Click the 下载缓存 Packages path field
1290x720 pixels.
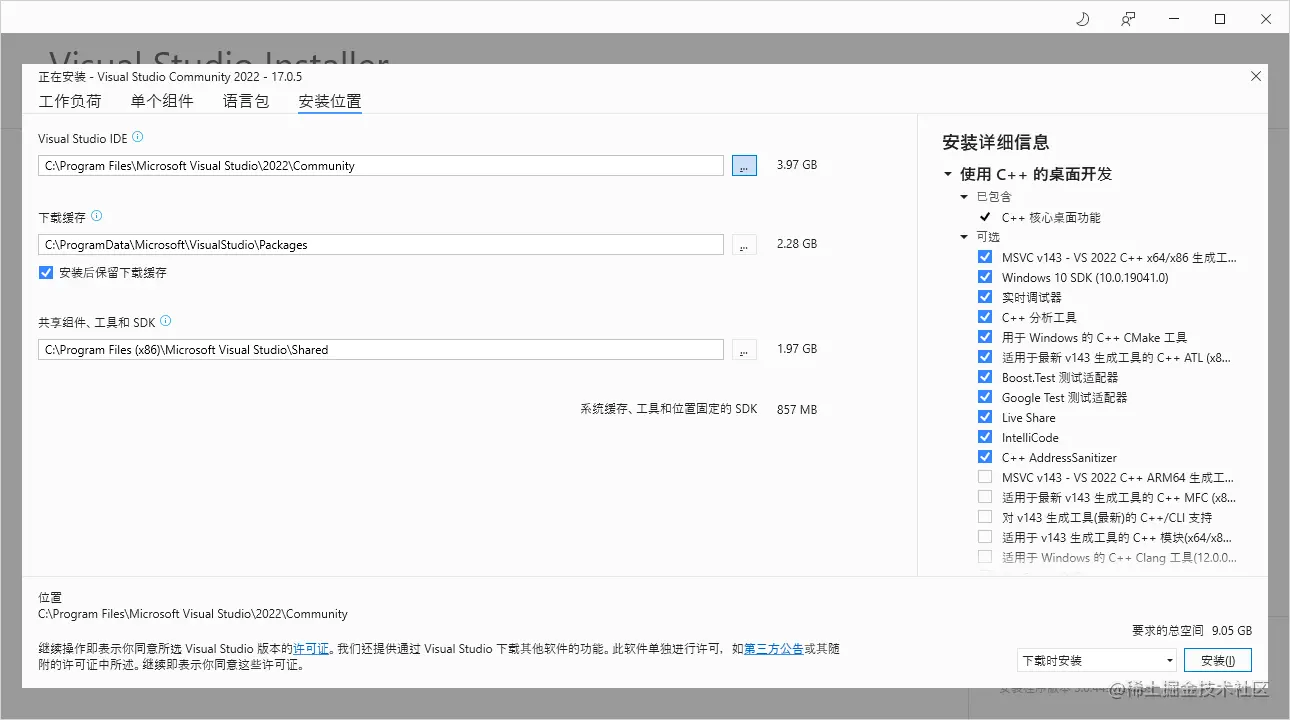[381, 244]
